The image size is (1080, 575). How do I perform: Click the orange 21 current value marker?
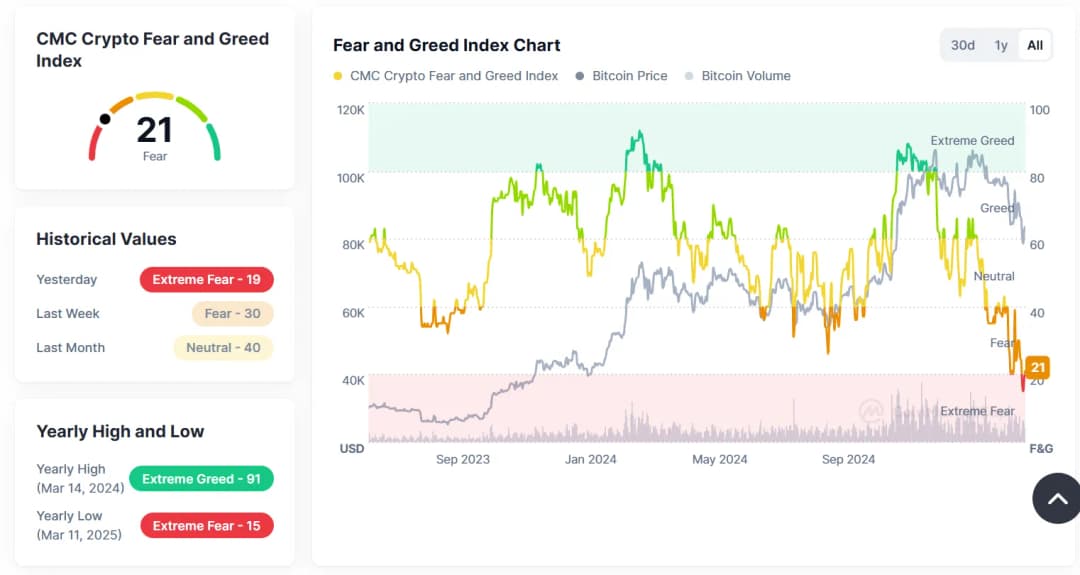click(1037, 367)
